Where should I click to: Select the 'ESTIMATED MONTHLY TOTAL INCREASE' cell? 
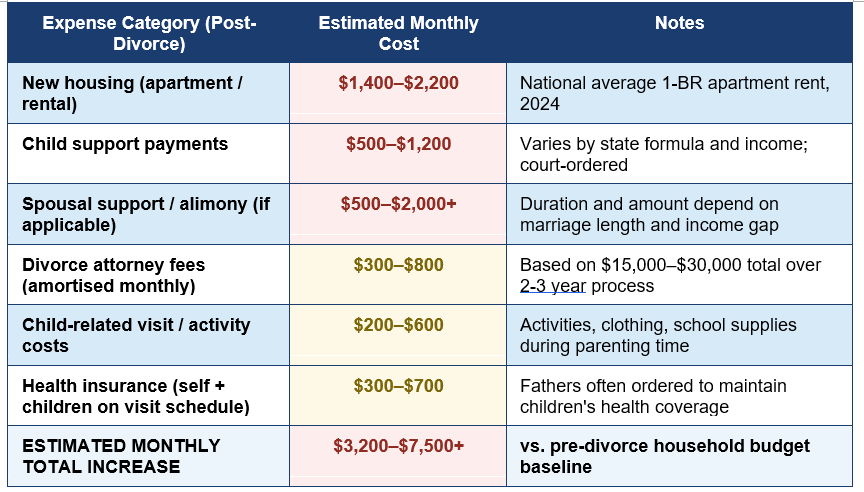click(x=149, y=456)
